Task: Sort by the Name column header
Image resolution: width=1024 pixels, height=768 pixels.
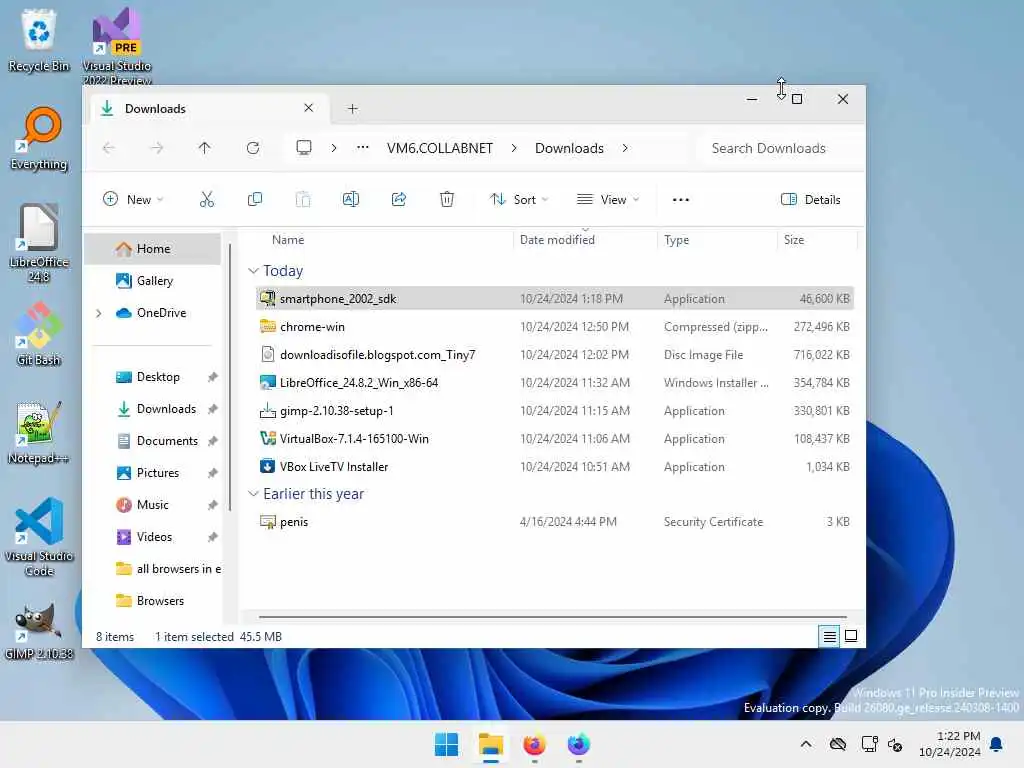Action: tap(288, 240)
